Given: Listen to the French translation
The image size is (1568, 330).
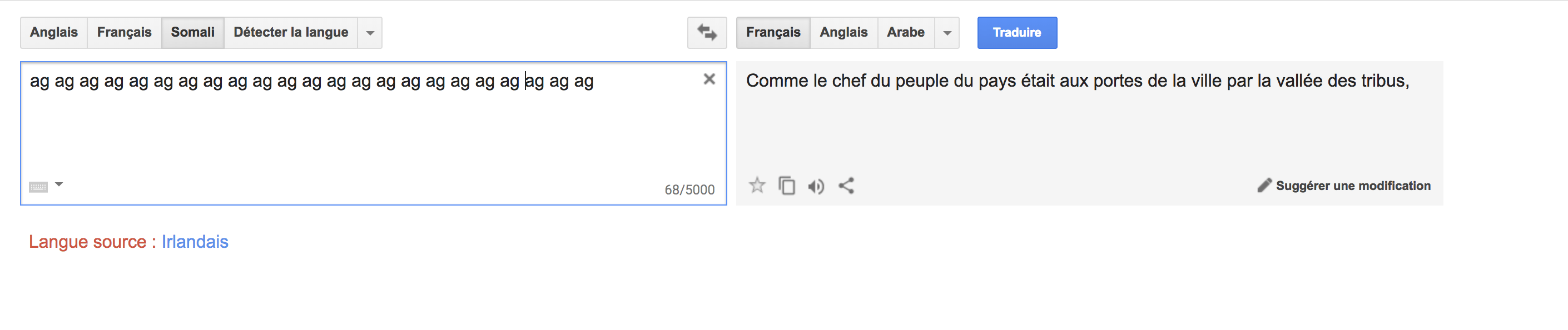Looking at the screenshot, I should coord(816,186).
